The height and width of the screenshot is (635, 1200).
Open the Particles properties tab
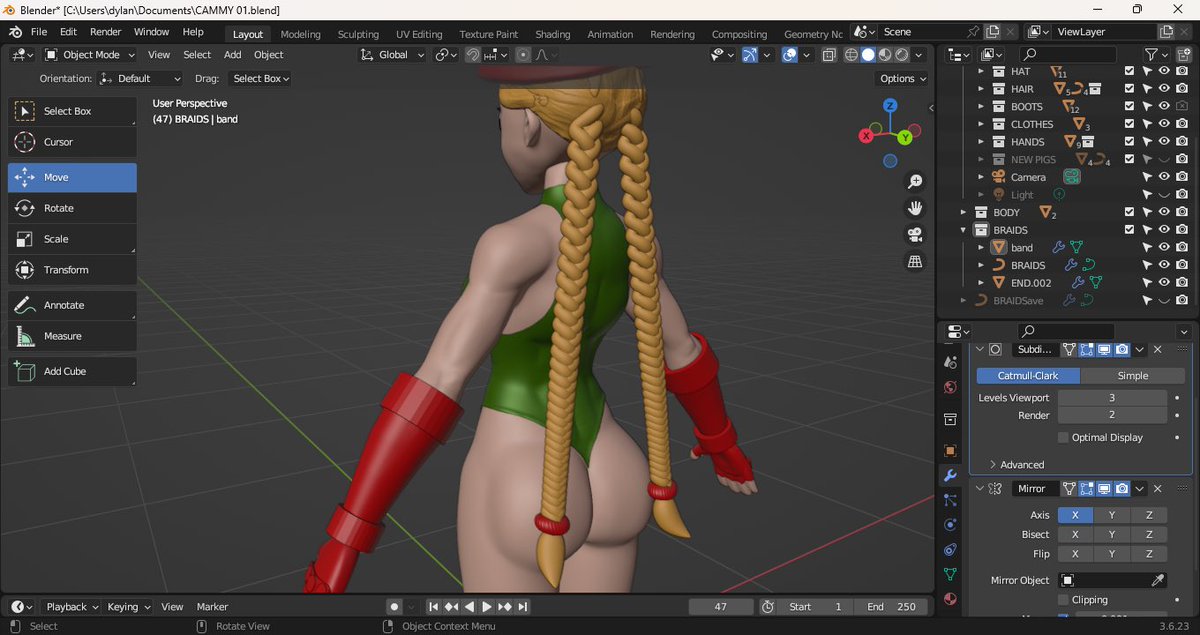tap(950, 500)
